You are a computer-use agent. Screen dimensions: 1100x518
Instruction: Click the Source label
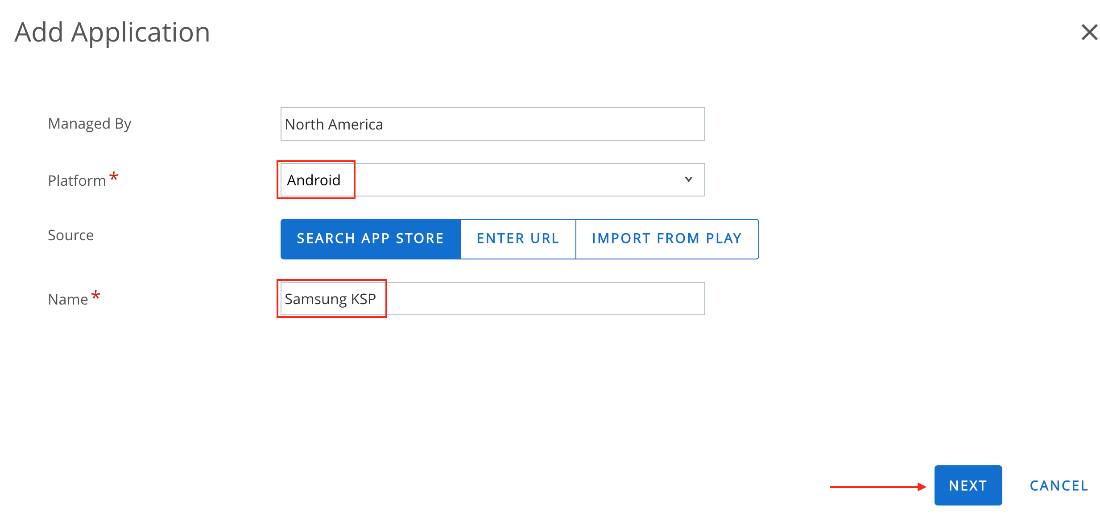71,235
